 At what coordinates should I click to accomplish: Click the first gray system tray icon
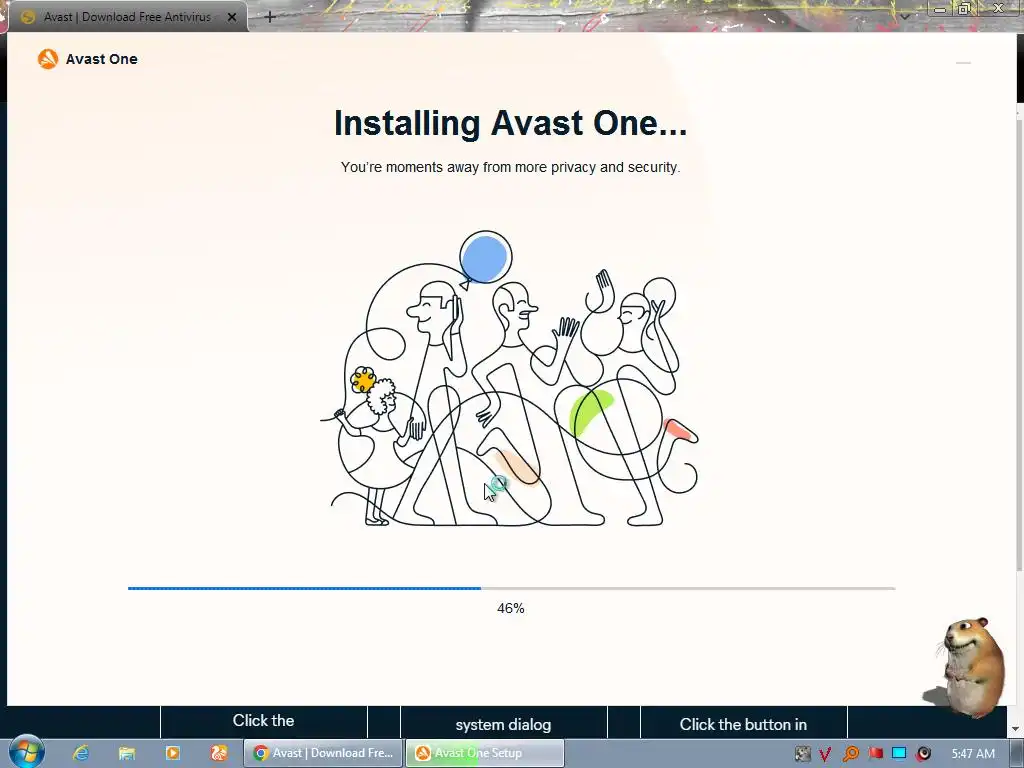pos(803,754)
